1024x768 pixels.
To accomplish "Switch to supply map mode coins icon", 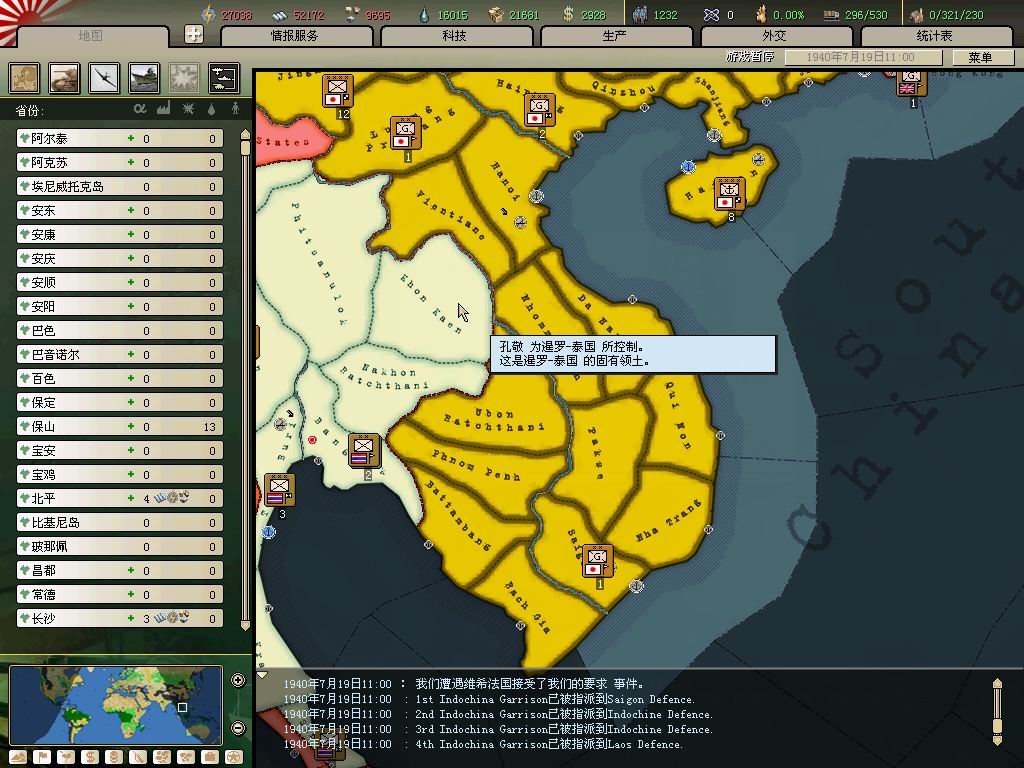I will pyautogui.click(x=114, y=758).
